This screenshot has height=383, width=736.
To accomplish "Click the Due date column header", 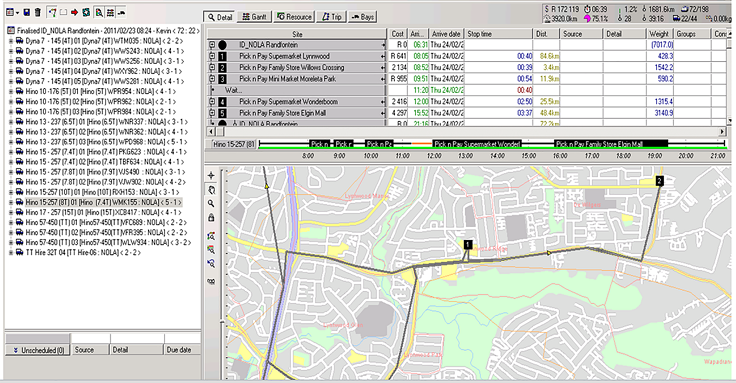I will coord(182,350).
